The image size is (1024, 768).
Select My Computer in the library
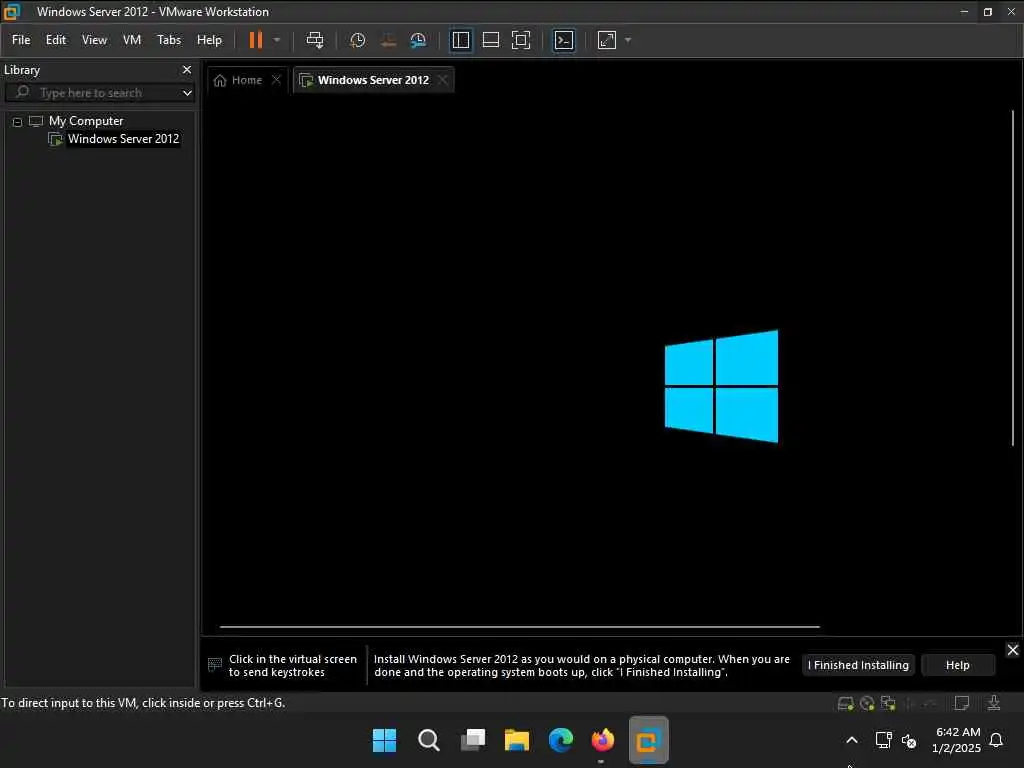86,121
